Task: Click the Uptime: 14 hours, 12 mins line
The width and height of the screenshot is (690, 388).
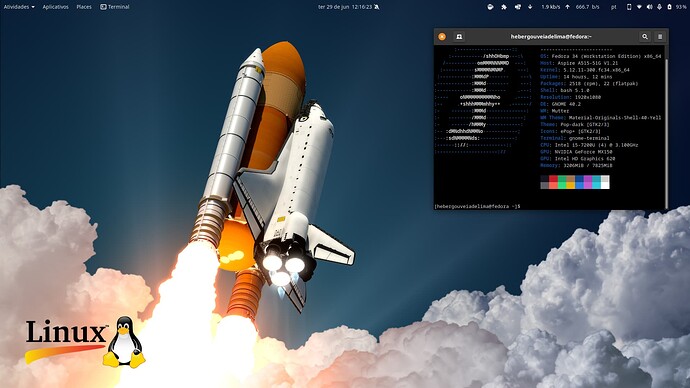Action: click(576, 77)
